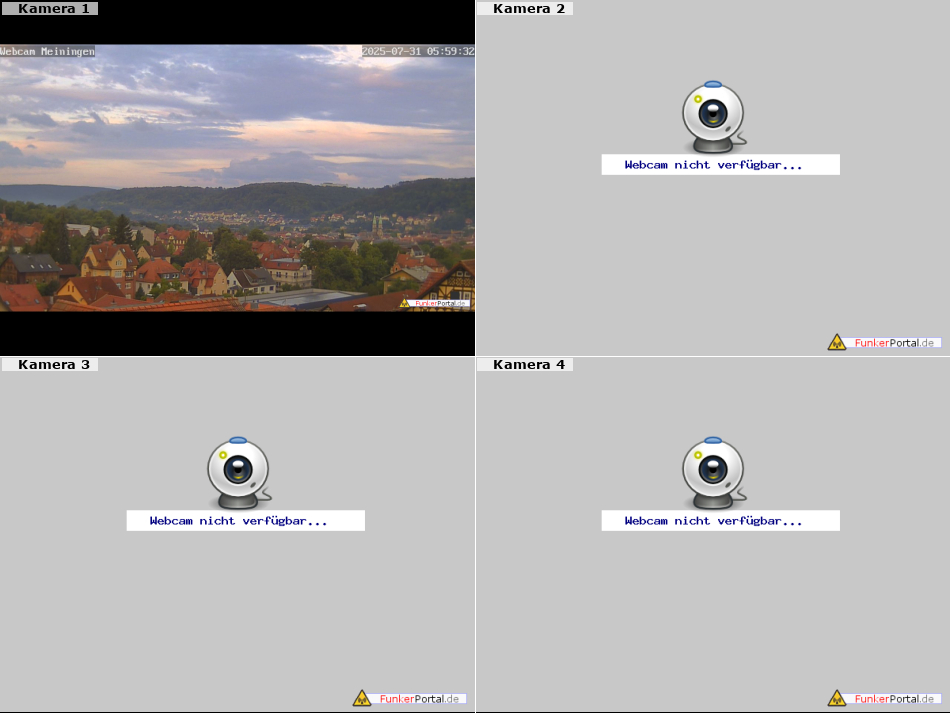
Task: Click the 2025-07-31 05:59:32 timestamp
Action: point(418,51)
